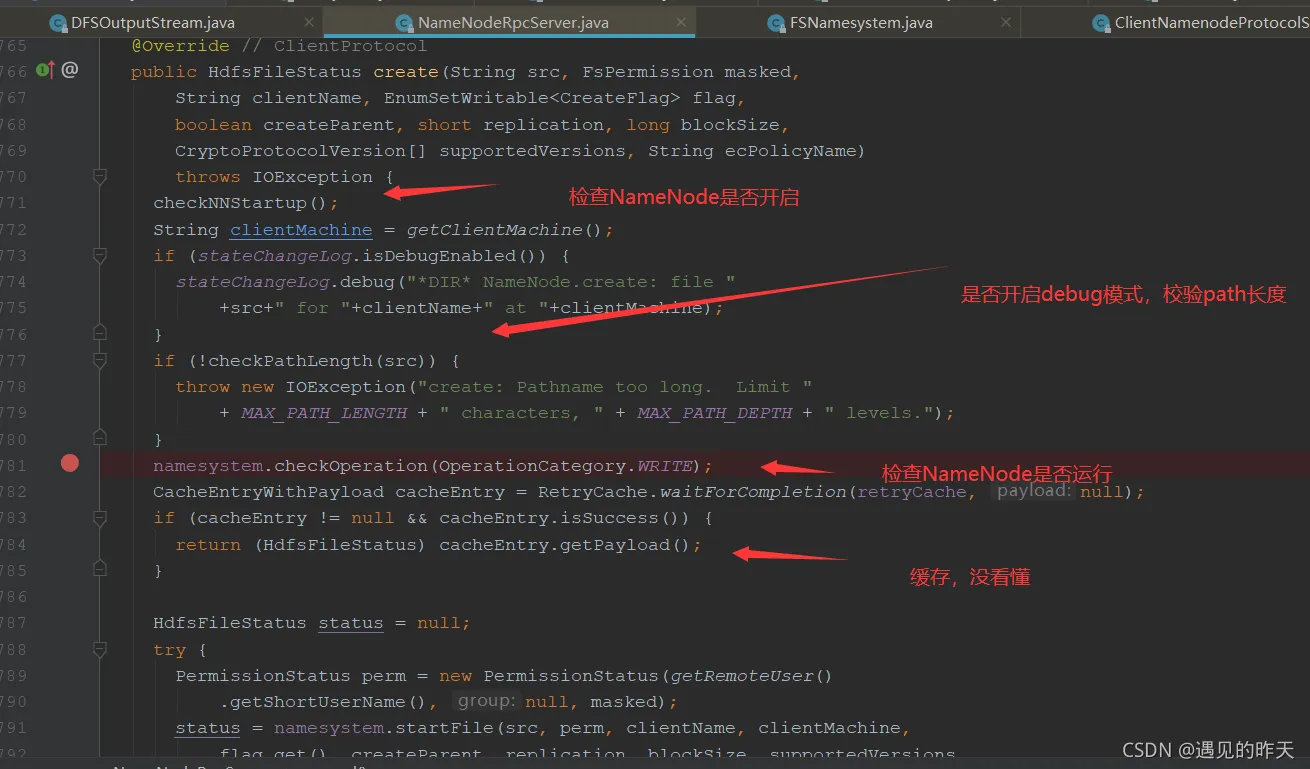Screen dimensions: 1310x769
Task: Click fold end marker after stateChangeLog.debug block
Action: pyautogui.click(x=100, y=332)
